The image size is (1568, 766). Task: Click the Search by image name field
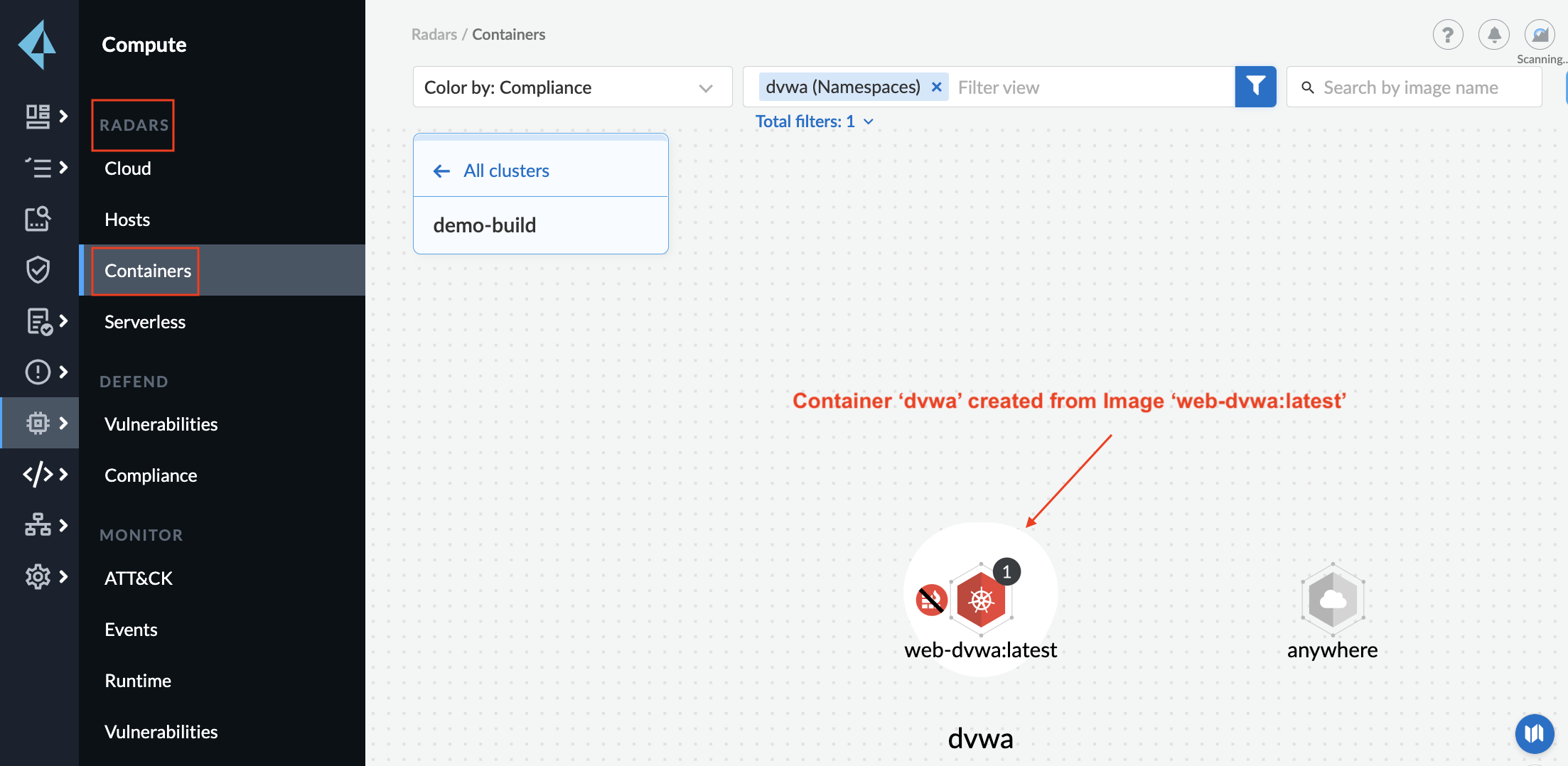(x=1420, y=87)
